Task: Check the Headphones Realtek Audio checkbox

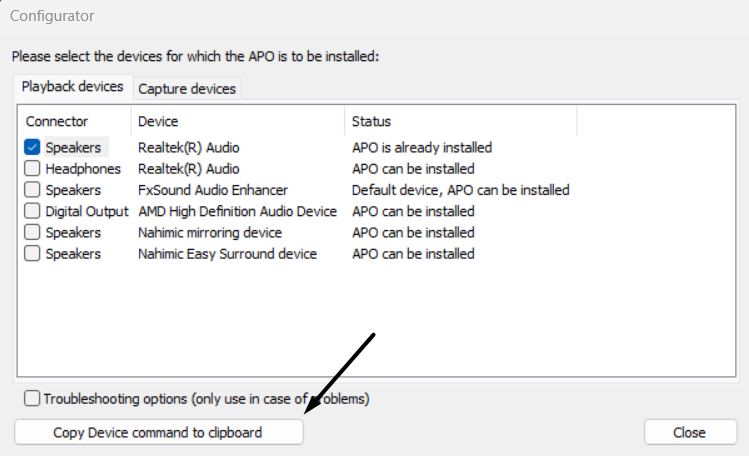Action: [32, 169]
